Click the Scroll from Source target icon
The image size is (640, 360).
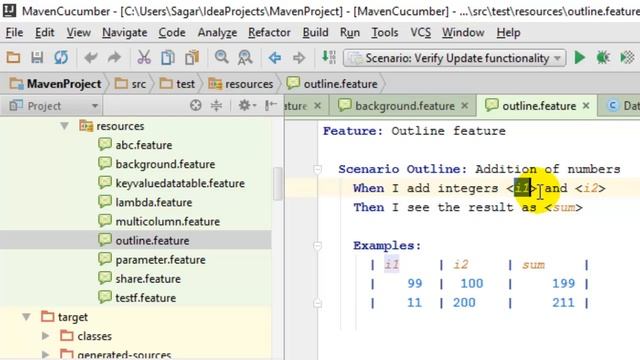tap(196, 106)
